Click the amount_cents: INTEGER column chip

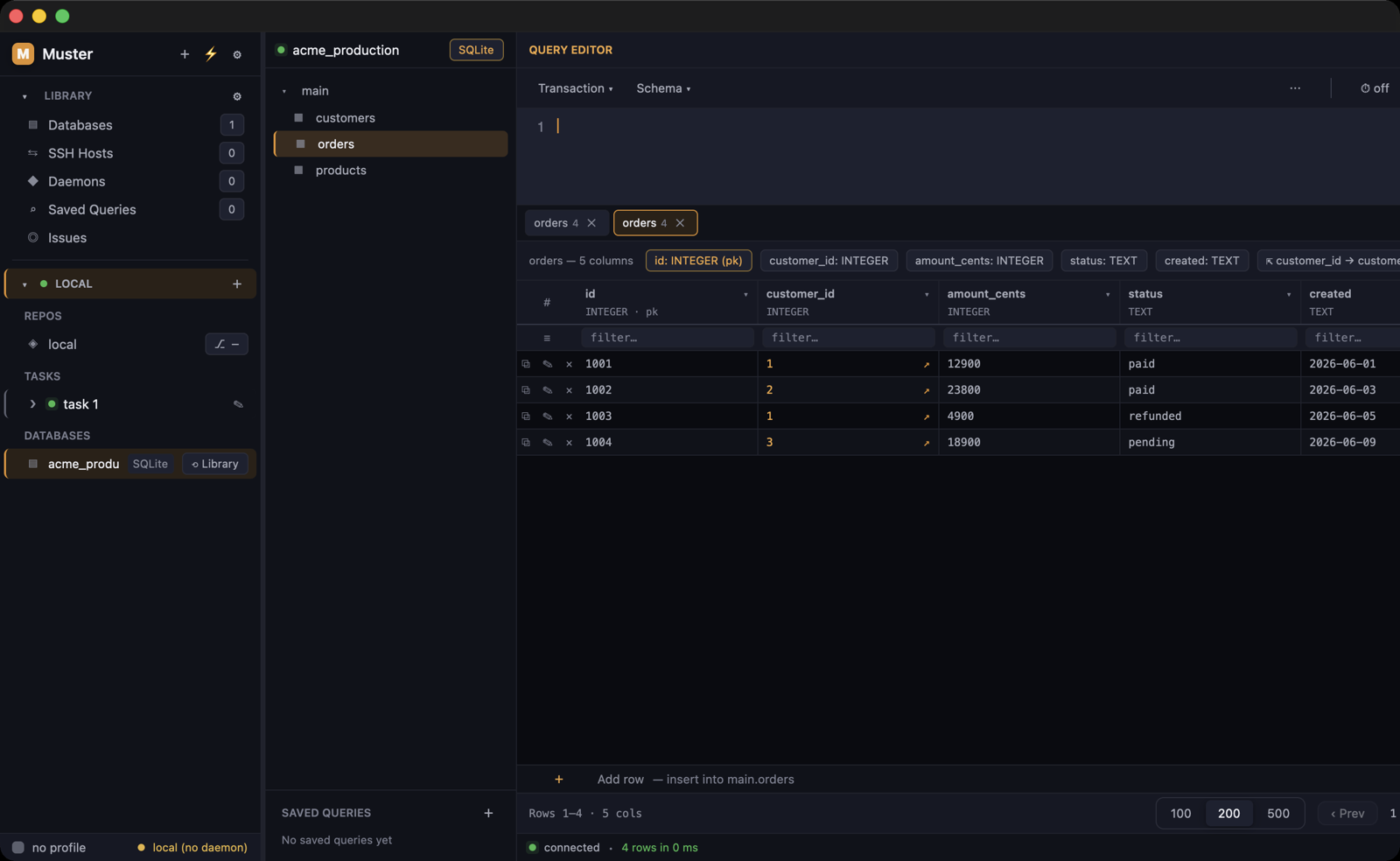tap(979, 261)
